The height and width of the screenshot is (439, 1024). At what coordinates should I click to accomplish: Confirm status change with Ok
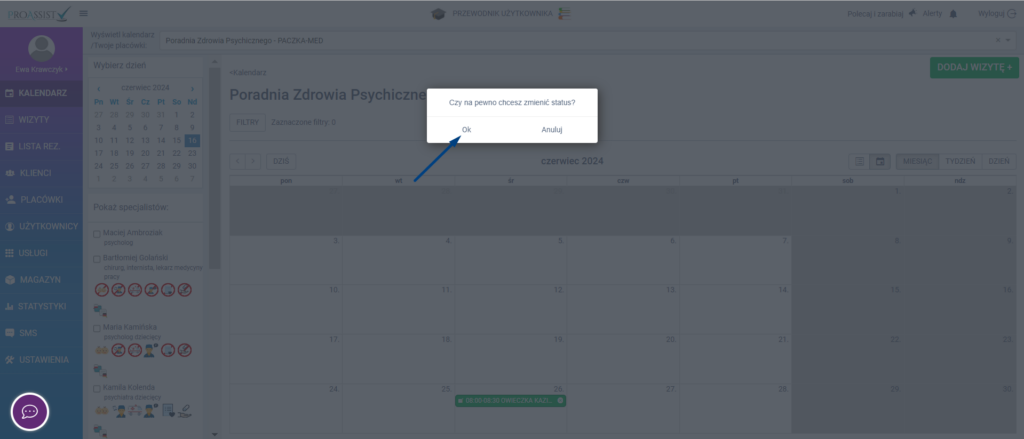(x=467, y=130)
